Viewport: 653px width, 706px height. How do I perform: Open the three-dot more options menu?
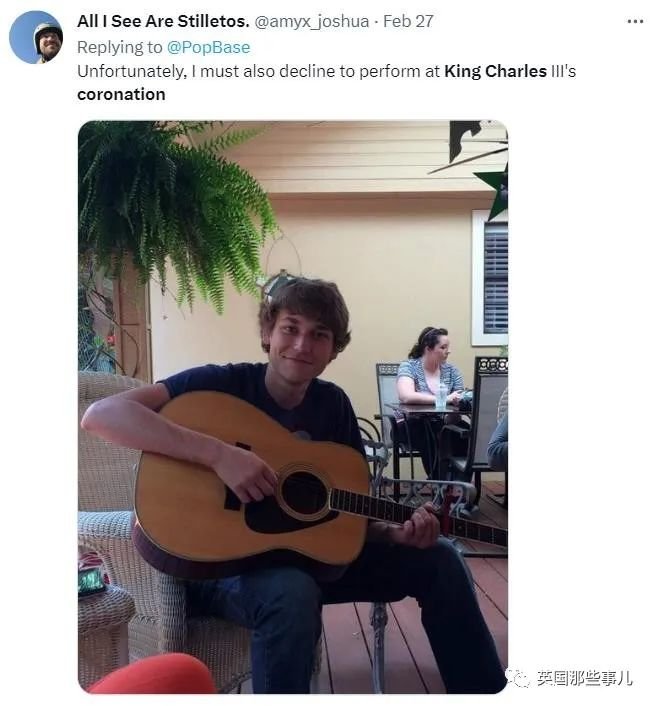(635, 22)
